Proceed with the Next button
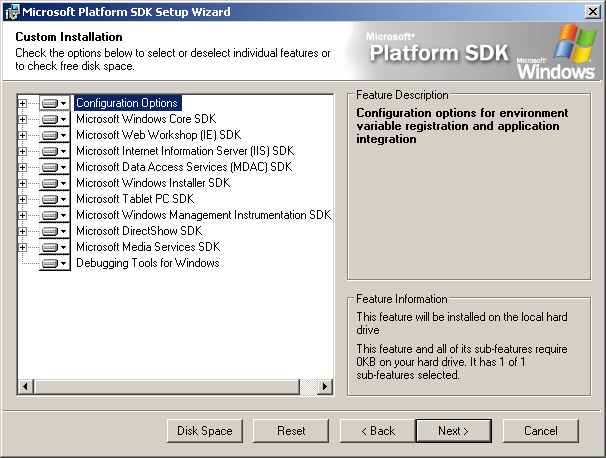This screenshot has width=606, height=458. (454, 431)
